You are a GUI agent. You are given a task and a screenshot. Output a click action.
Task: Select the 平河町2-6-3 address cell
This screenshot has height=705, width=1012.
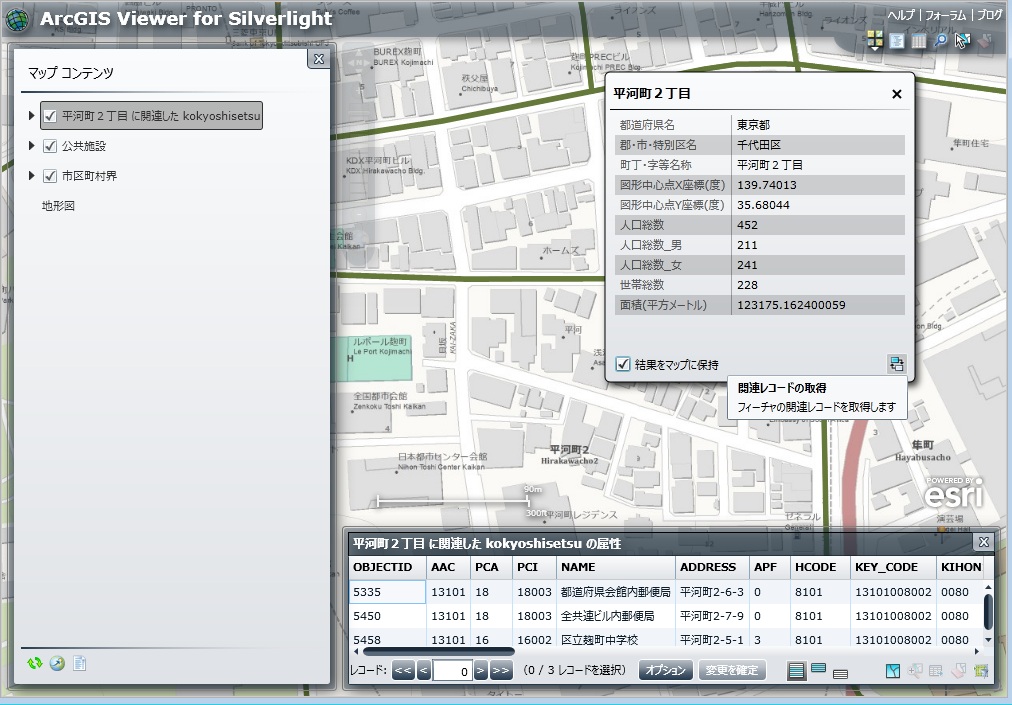(713, 592)
